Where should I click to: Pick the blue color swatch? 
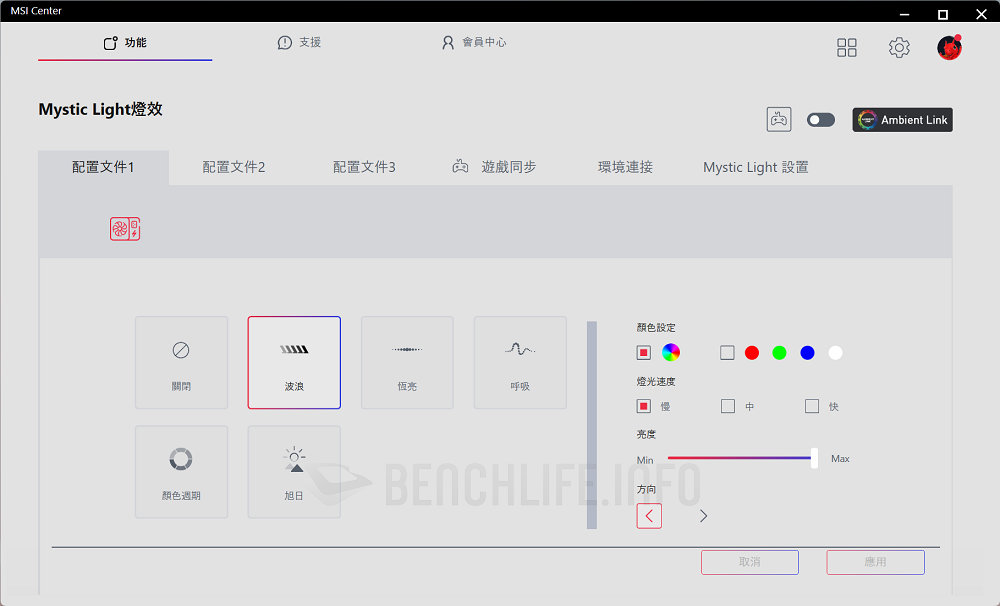pos(807,353)
